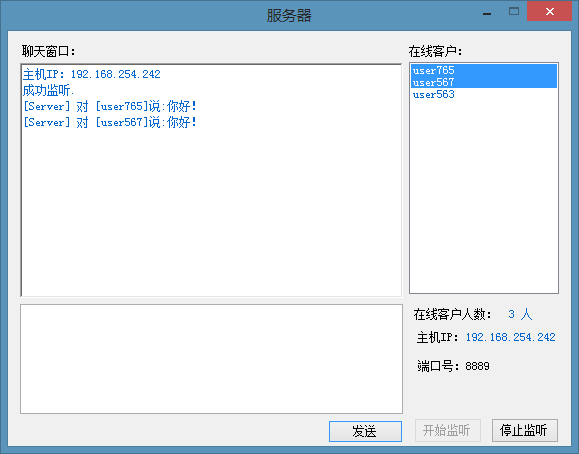This screenshot has height=454, width=579.
Task: Click the 停止监听 stop listening button
Action: [524, 430]
